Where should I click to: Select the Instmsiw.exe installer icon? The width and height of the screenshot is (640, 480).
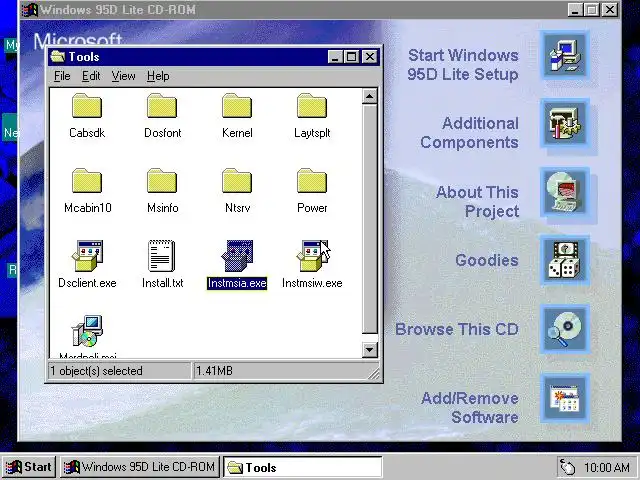(x=312, y=256)
